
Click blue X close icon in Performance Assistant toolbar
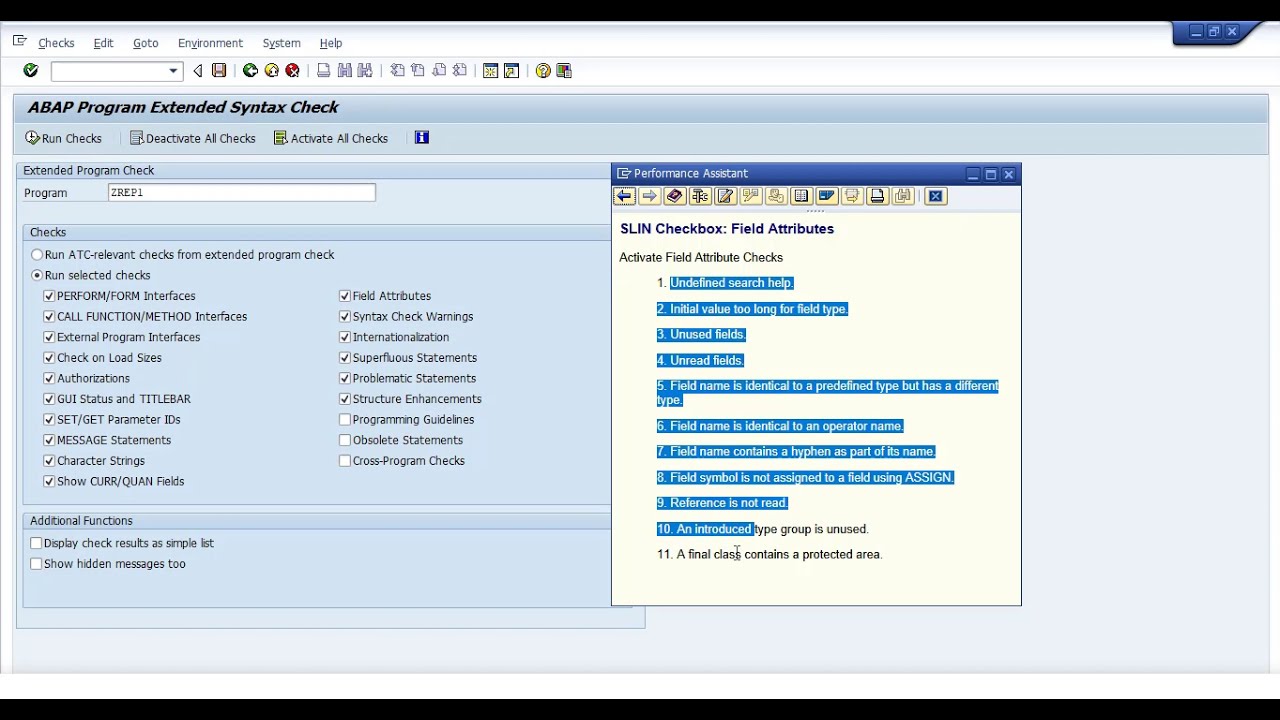[935, 196]
